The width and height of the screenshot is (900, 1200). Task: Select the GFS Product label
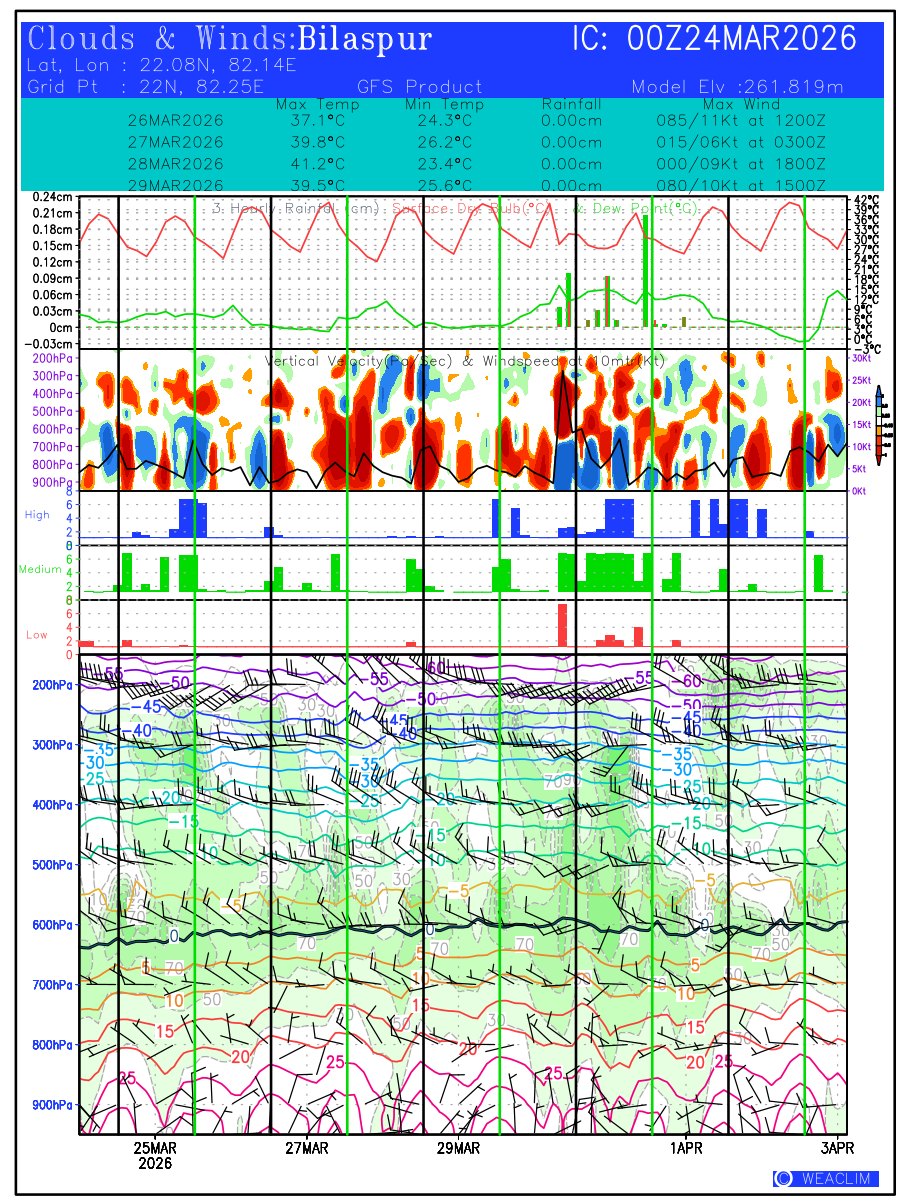click(x=420, y=87)
